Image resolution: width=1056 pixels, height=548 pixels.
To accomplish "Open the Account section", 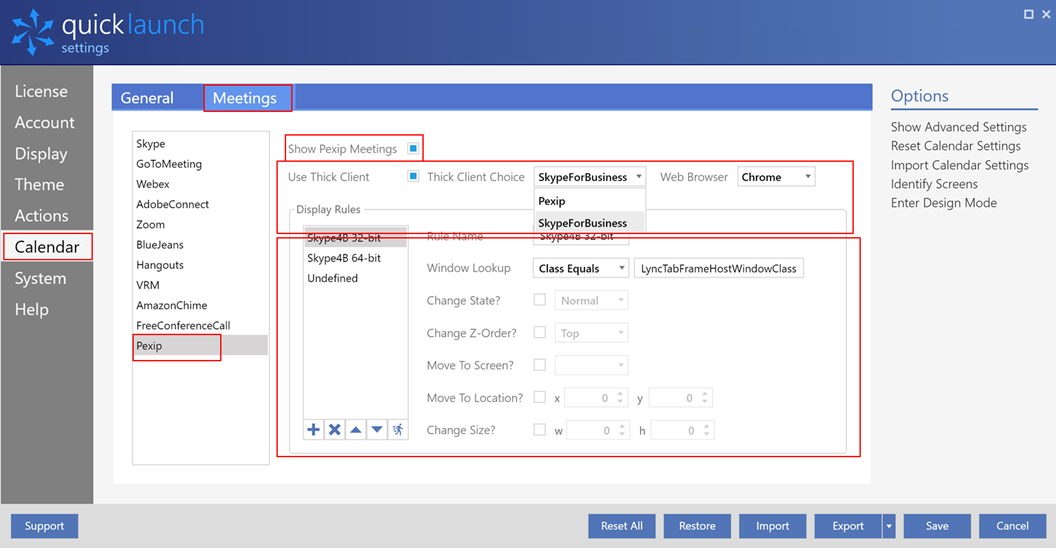I will 44,123.
